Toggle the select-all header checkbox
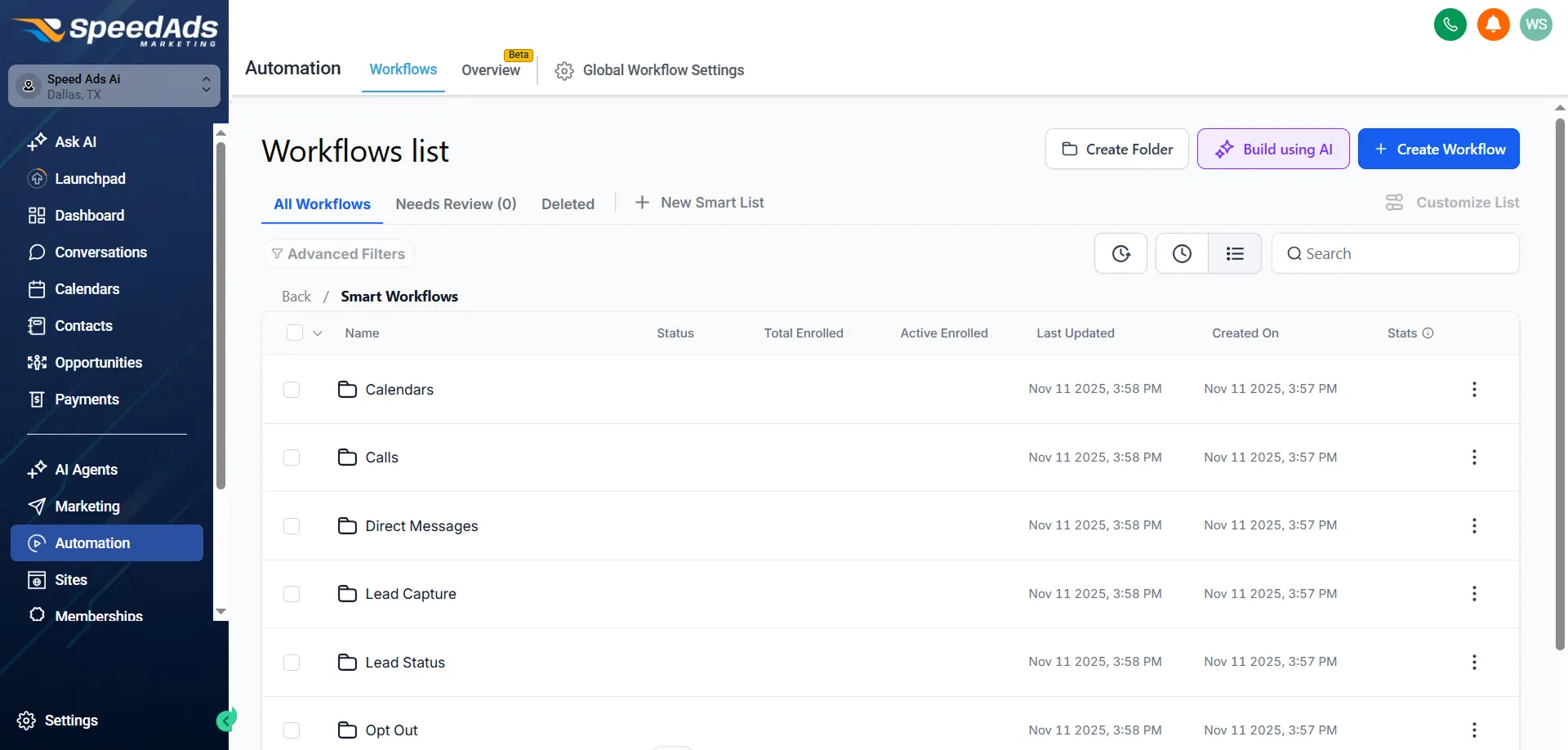1568x750 pixels. [295, 333]
